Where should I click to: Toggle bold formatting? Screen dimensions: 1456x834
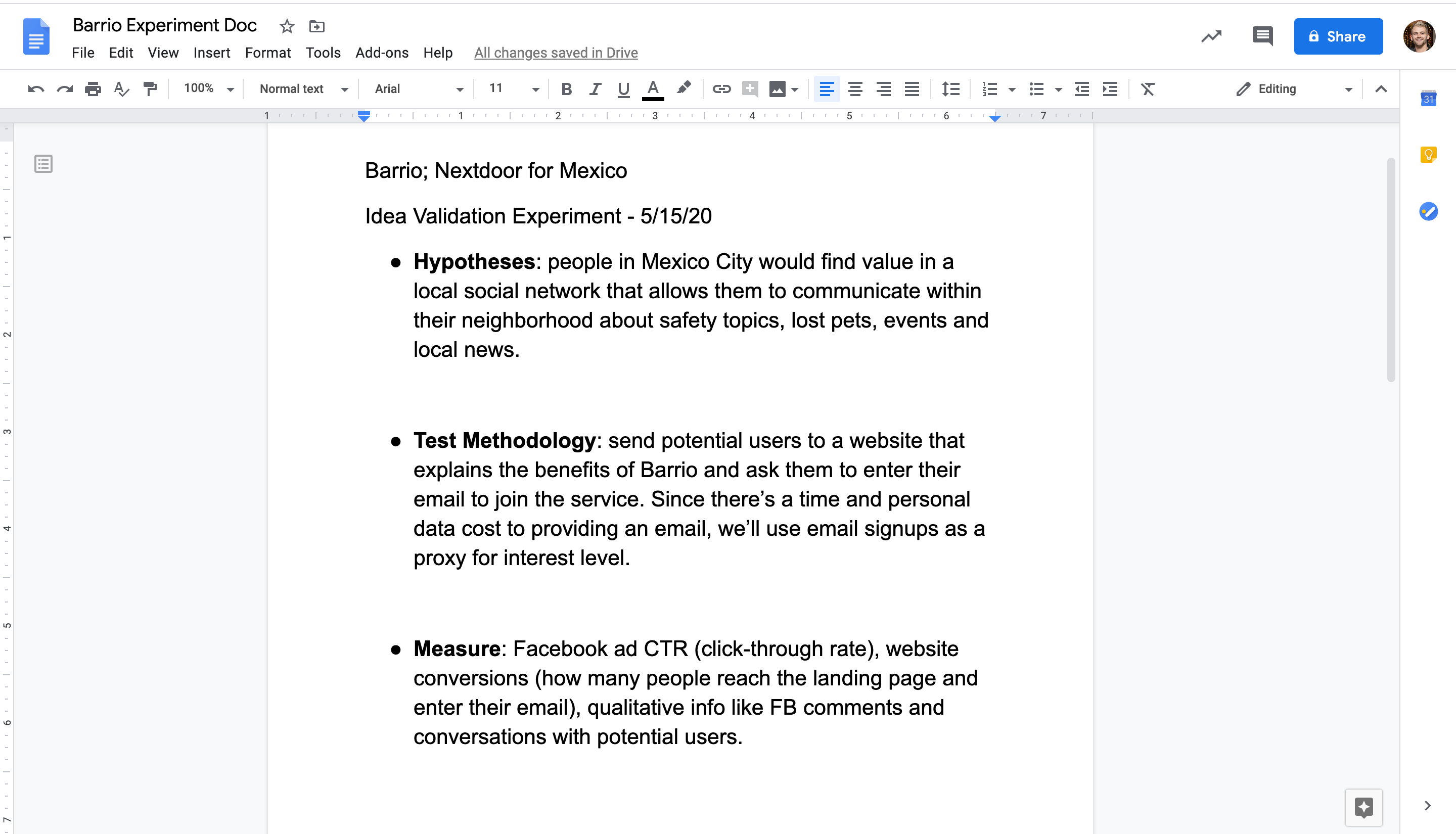567,89
